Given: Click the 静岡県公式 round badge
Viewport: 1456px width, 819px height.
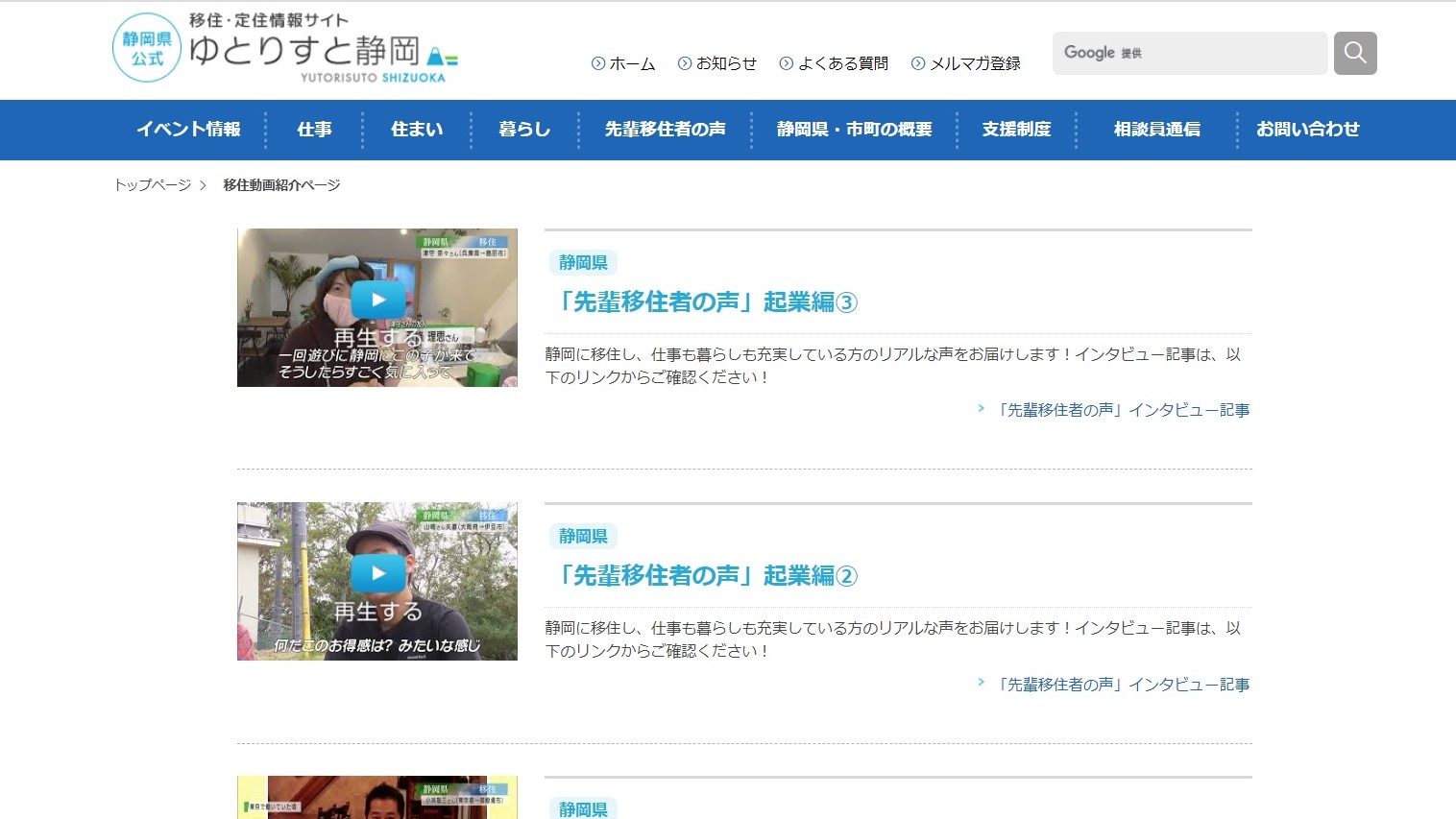Looking at the screenshot, I should tap(147, 48).
